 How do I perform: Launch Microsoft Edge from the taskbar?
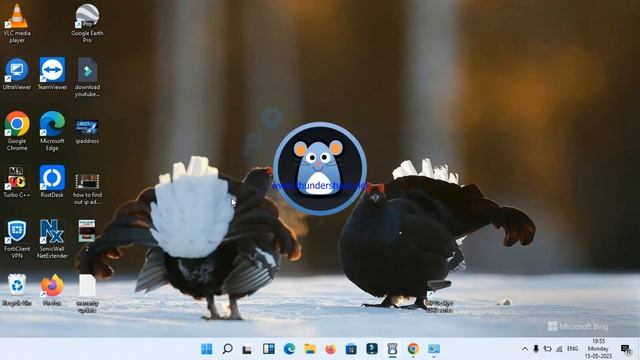[289, 349]
